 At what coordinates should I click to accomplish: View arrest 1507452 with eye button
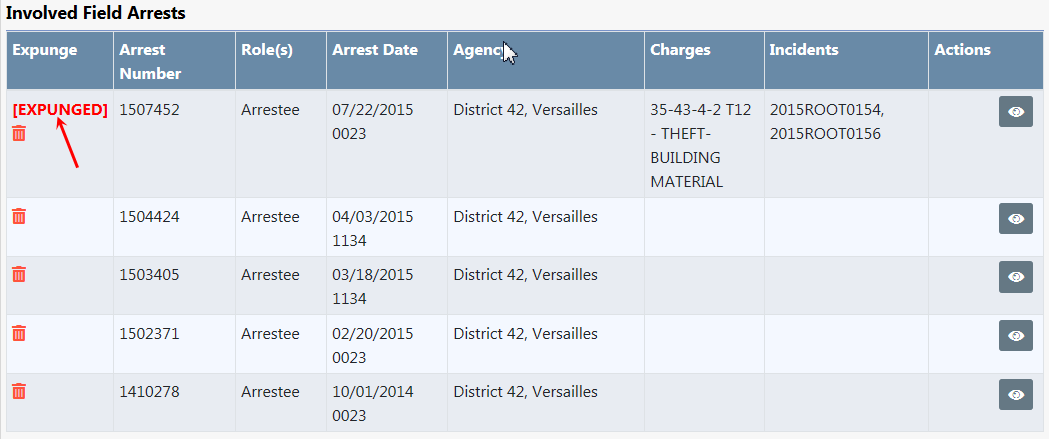(1015, 112)
